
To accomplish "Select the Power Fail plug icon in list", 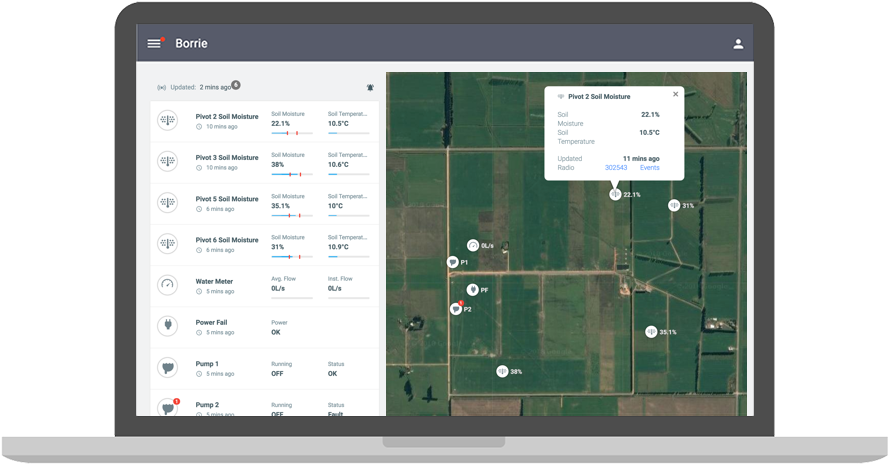I will pyautogui.click(x=168, y=326).
